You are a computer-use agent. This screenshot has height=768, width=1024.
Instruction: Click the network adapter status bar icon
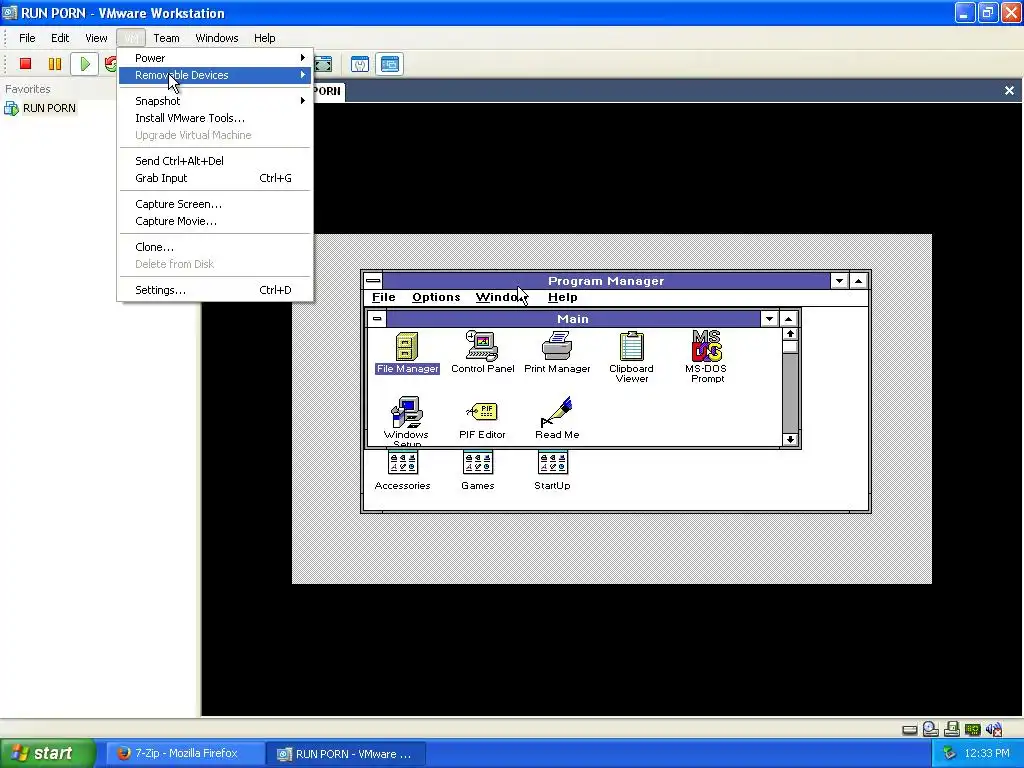point(972,729)
